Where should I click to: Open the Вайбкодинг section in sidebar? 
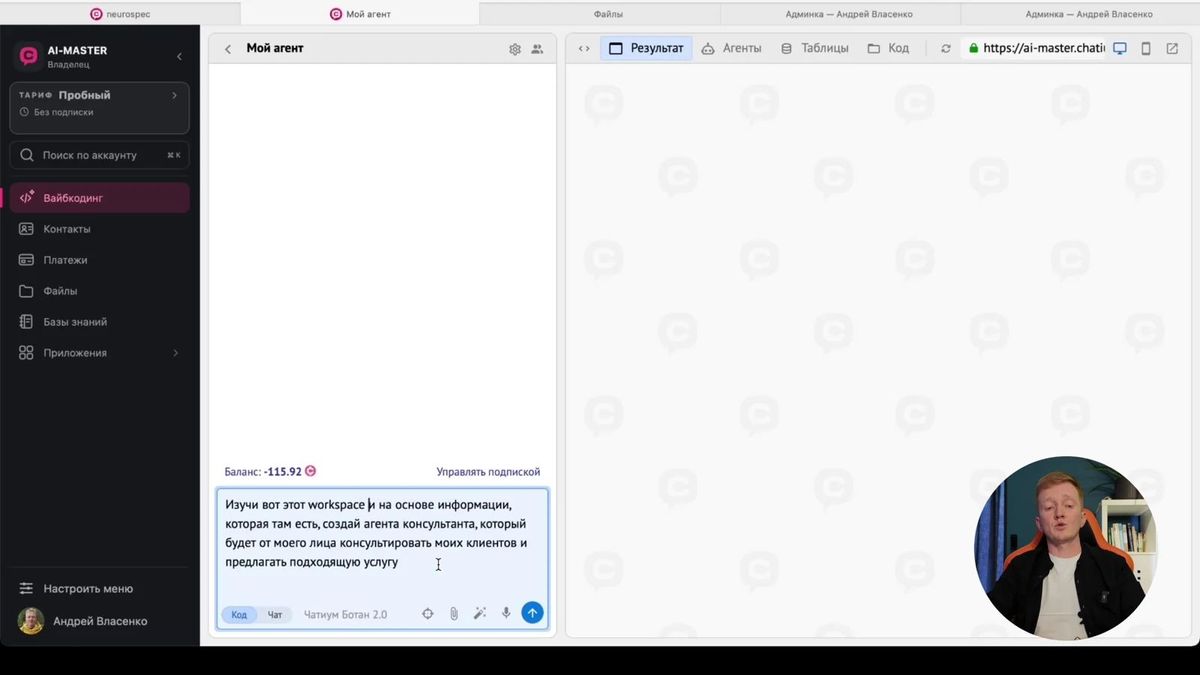(x=99, y=198)
